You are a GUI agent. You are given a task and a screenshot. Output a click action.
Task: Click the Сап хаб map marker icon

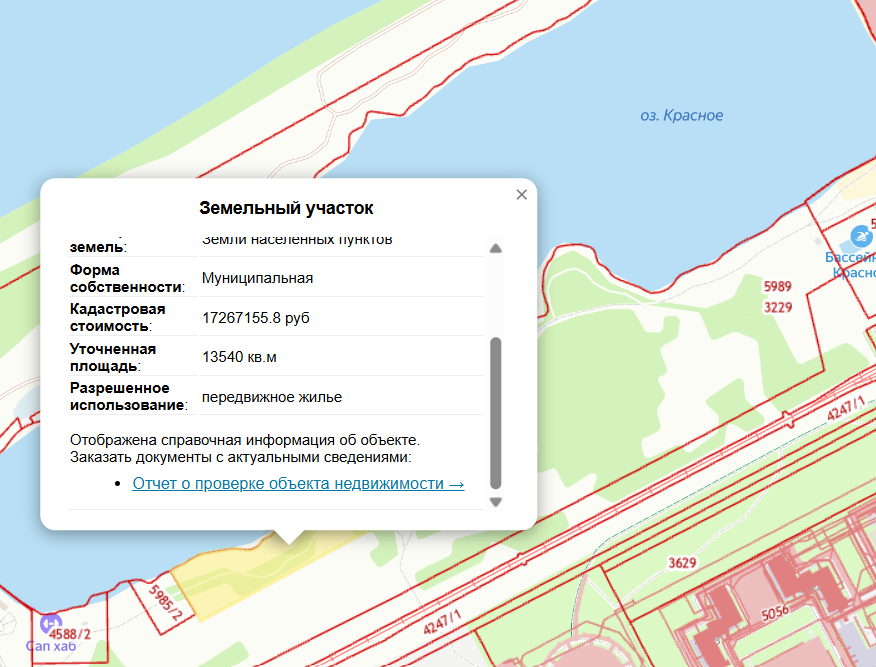click(50, 623)
